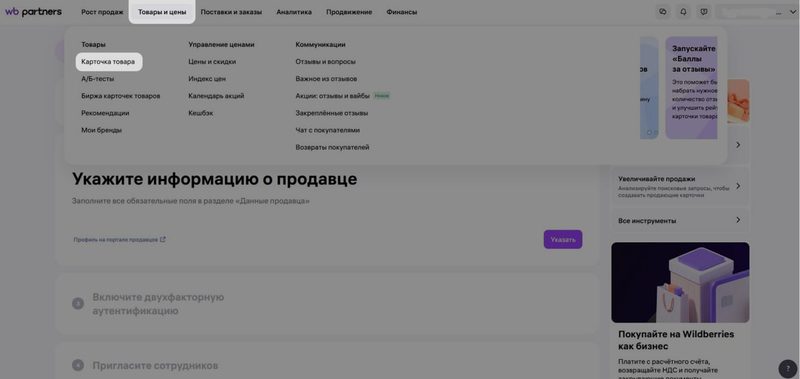800x379 pixels.
Task: Open the Финансы menu
Action: pos(402,12)
